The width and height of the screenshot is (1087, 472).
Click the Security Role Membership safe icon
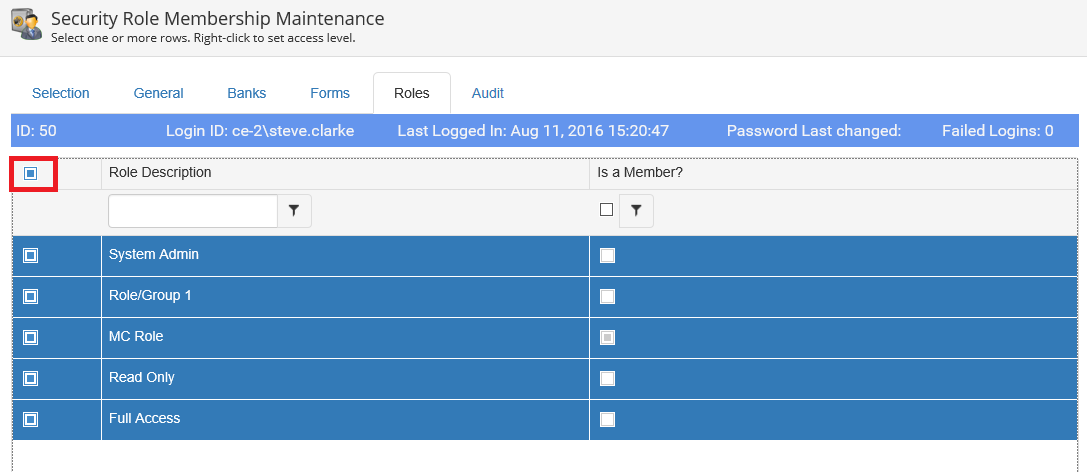click(25, 25)
